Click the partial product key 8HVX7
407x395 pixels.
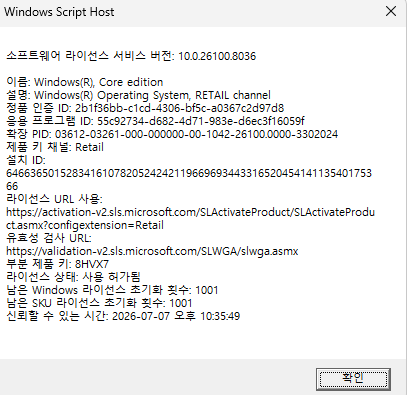(92, 264)
